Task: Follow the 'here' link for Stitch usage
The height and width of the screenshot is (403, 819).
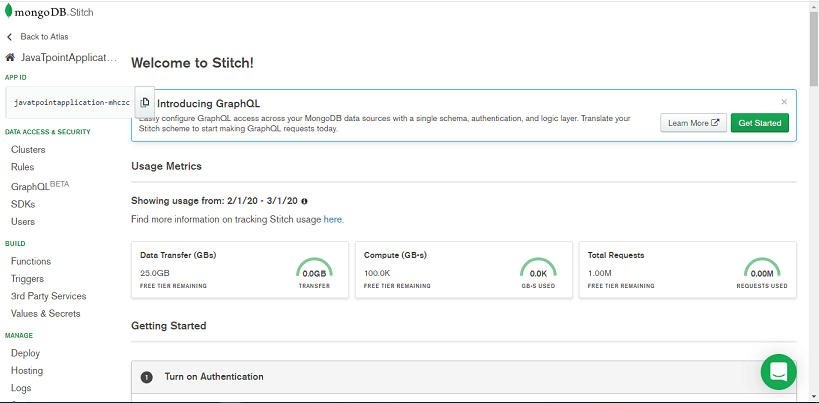Action: point(333,220)
